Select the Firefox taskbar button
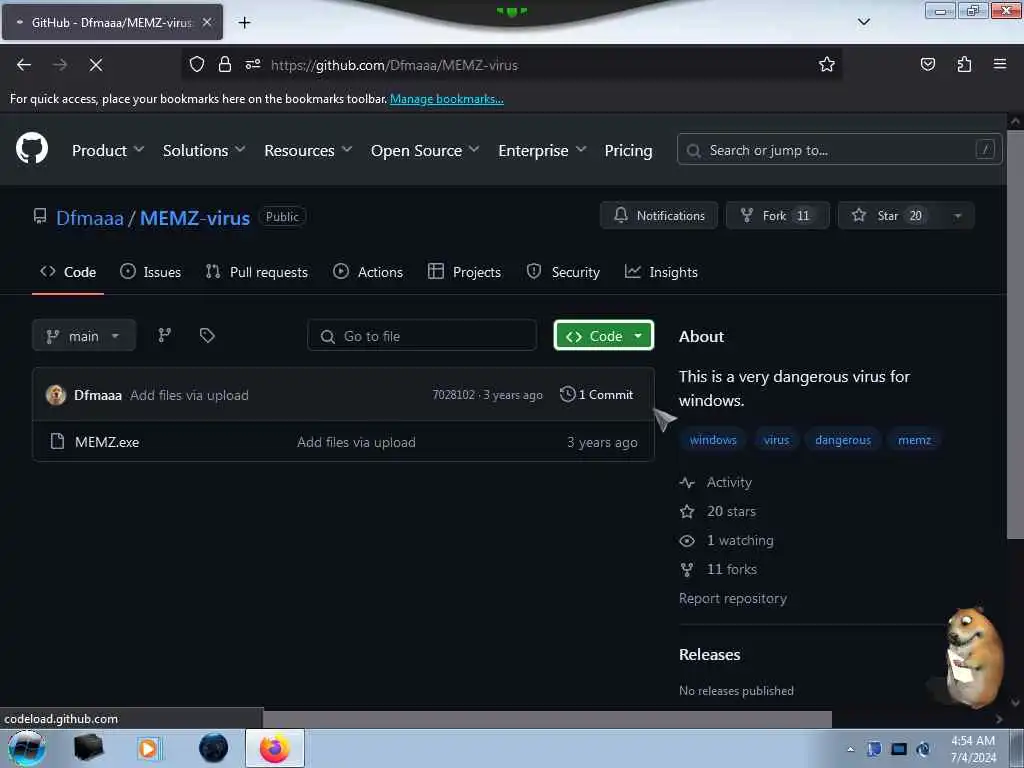Image resolution: width=1024 pixels, height=768 pixels. pyautogui.click(x=275, y=748)
